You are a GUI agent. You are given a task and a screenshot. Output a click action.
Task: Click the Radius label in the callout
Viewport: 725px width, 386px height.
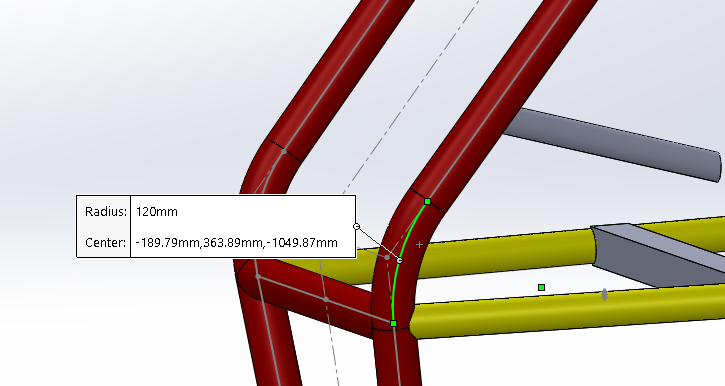106,212
